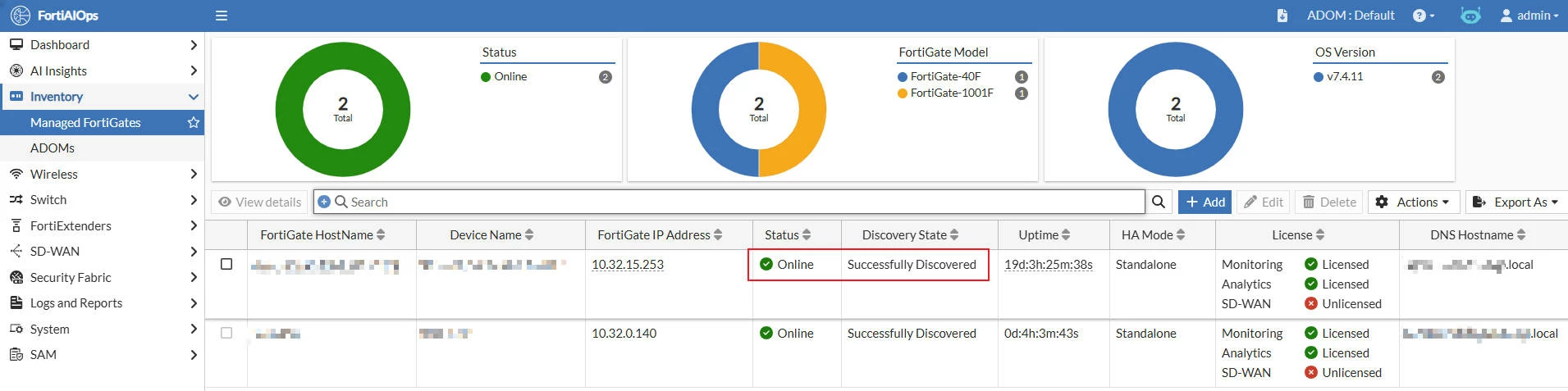
Task: Open Dashboard menu
Action: point(102,45)
